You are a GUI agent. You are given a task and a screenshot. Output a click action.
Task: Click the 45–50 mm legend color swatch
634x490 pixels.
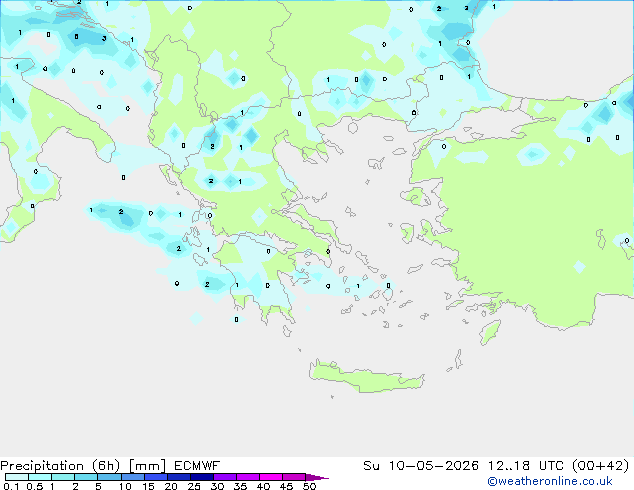[294, 477]
